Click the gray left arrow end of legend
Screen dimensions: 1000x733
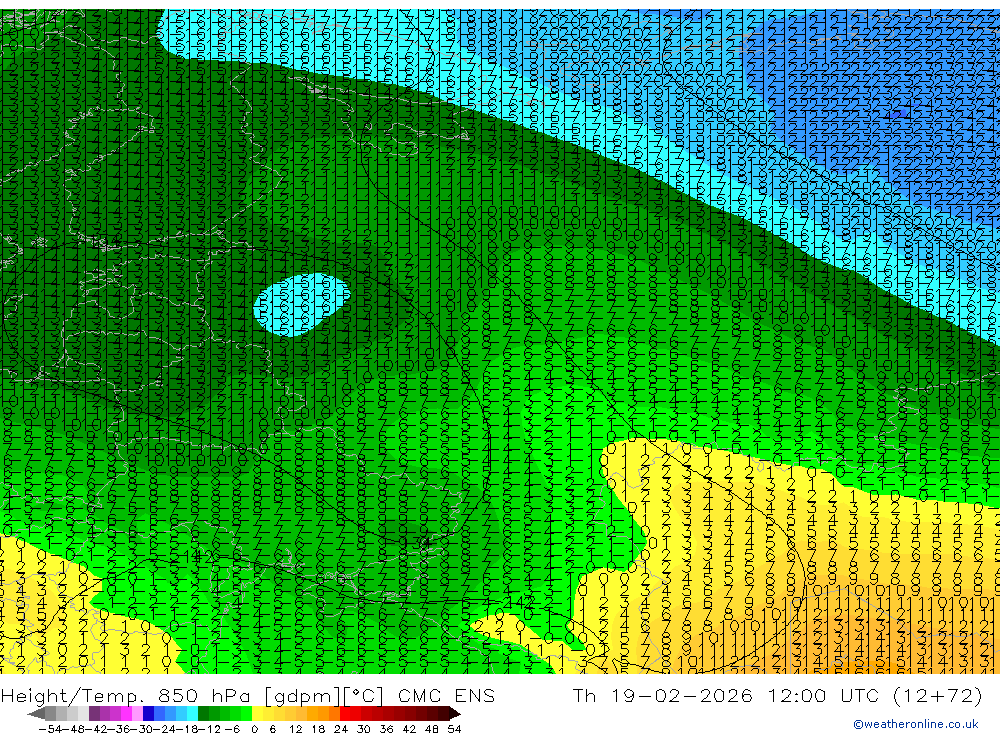point(36,713)
